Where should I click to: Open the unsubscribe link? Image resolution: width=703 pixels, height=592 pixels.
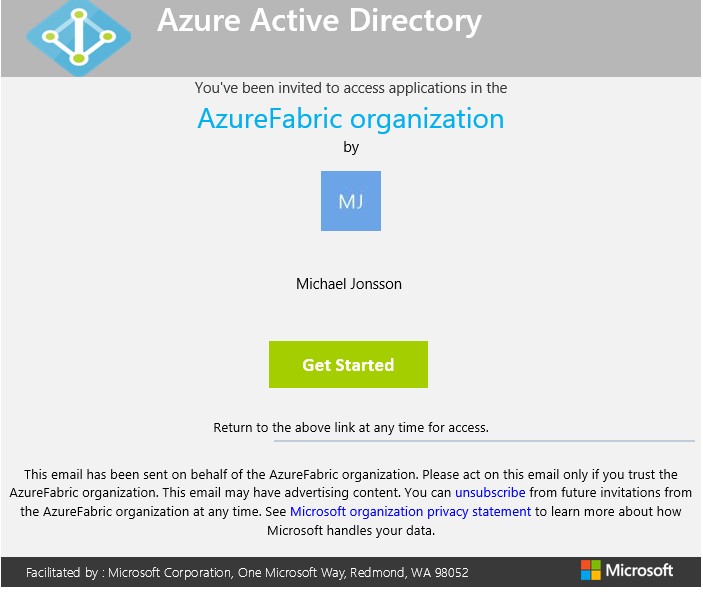(490, 492)
